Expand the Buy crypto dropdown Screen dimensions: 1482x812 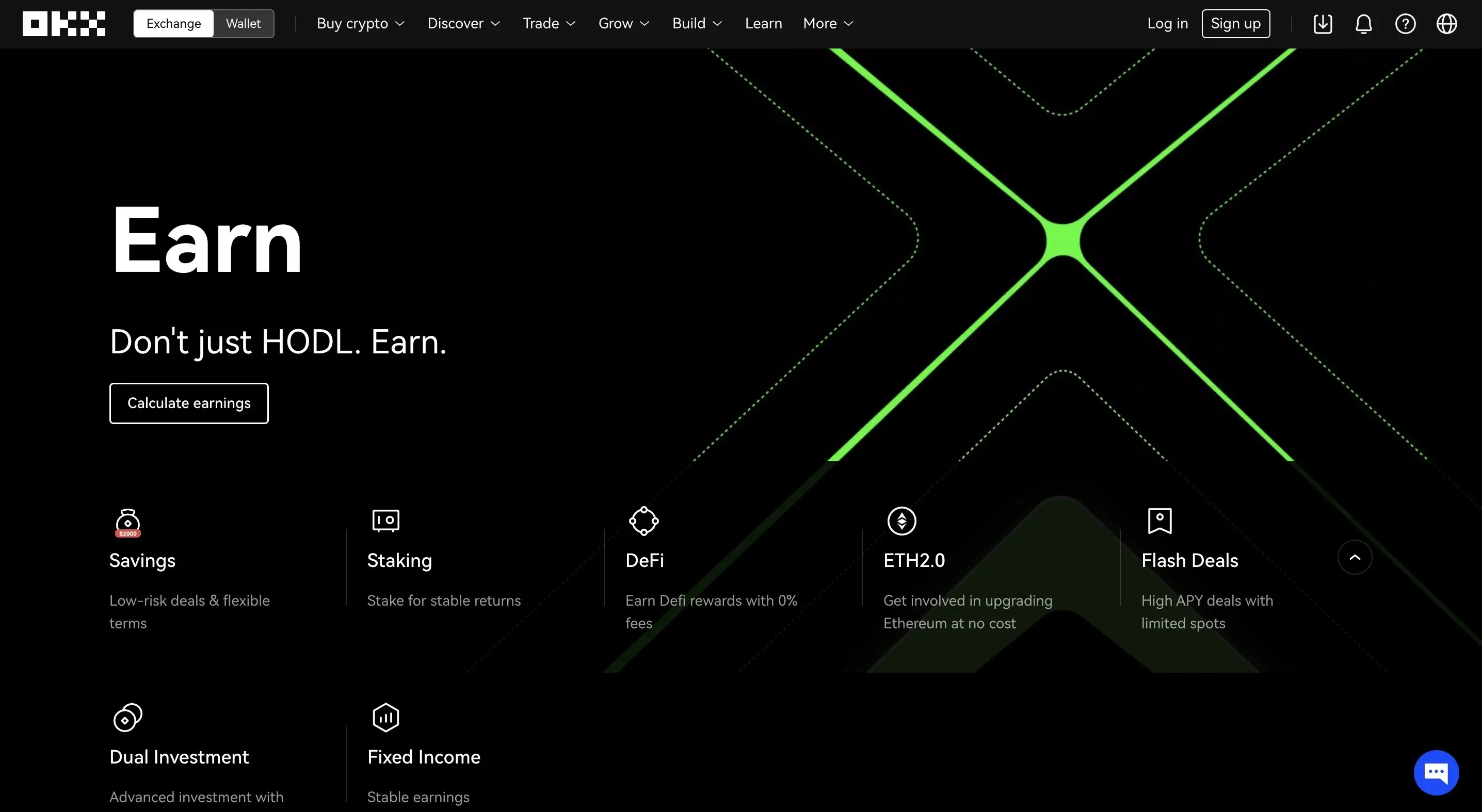tap(361, 24)
